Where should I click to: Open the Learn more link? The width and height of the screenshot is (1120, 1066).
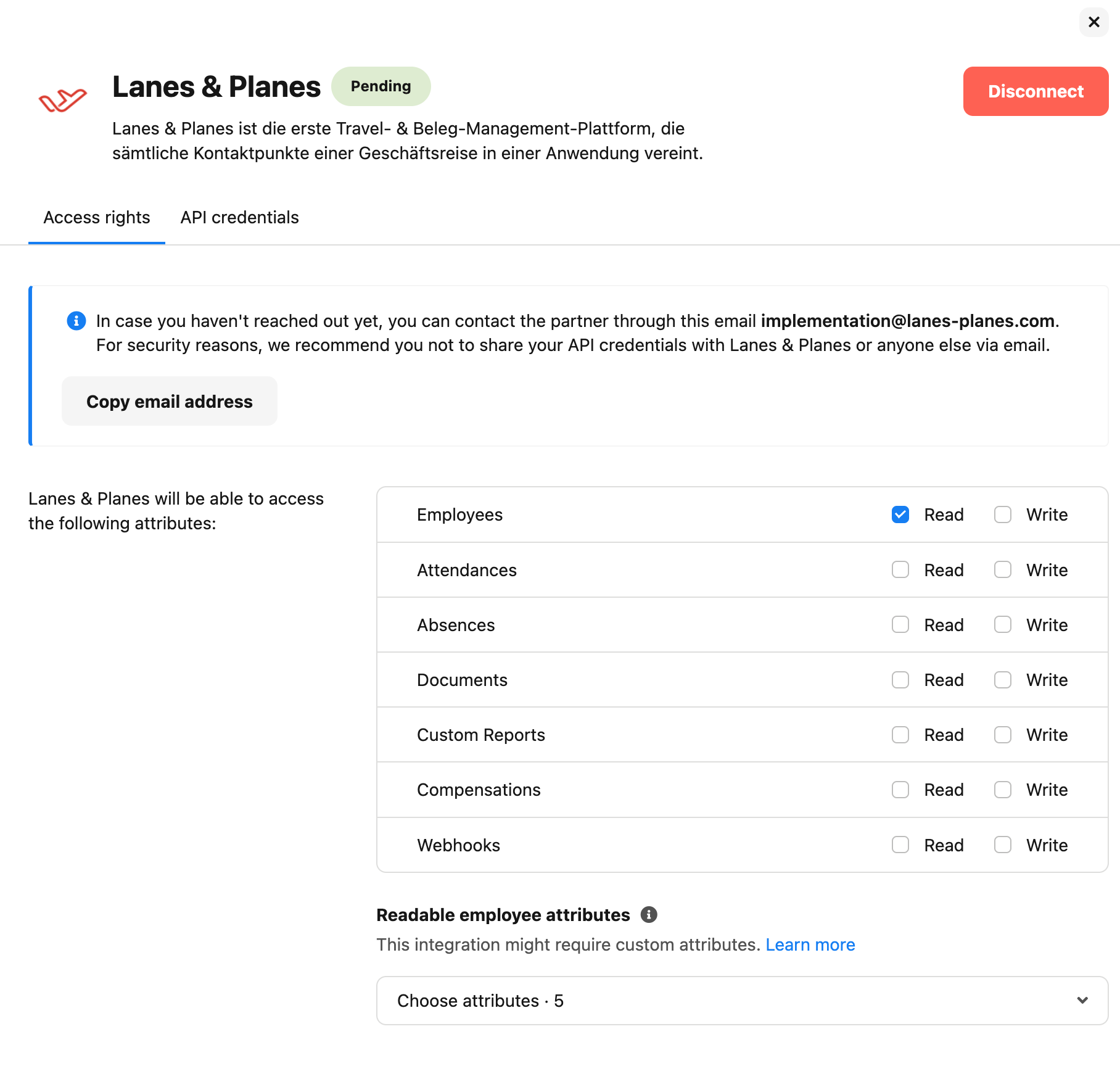tap(810, 944)
